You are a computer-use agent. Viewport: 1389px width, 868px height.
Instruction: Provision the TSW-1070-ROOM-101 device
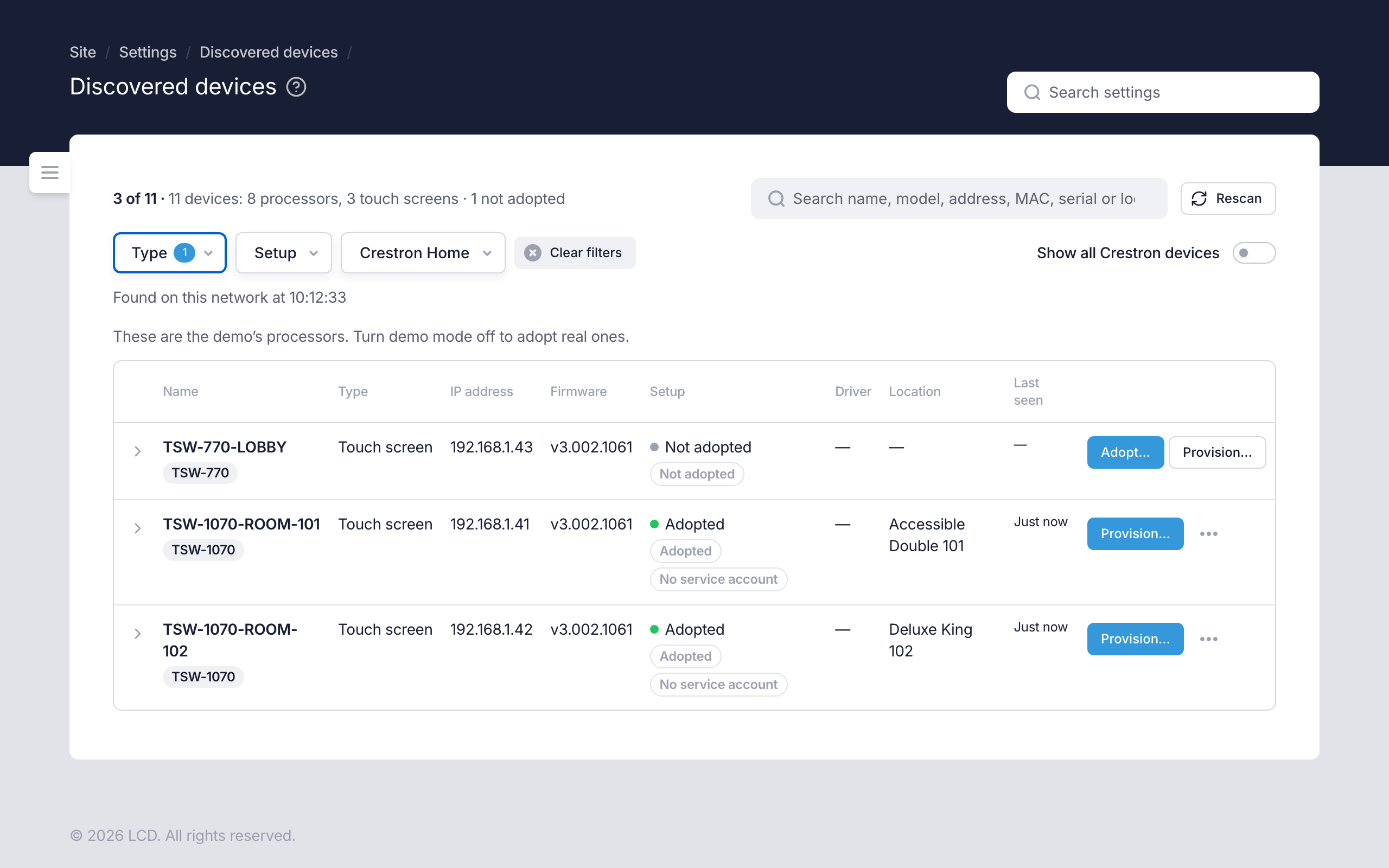(1135, 534)
